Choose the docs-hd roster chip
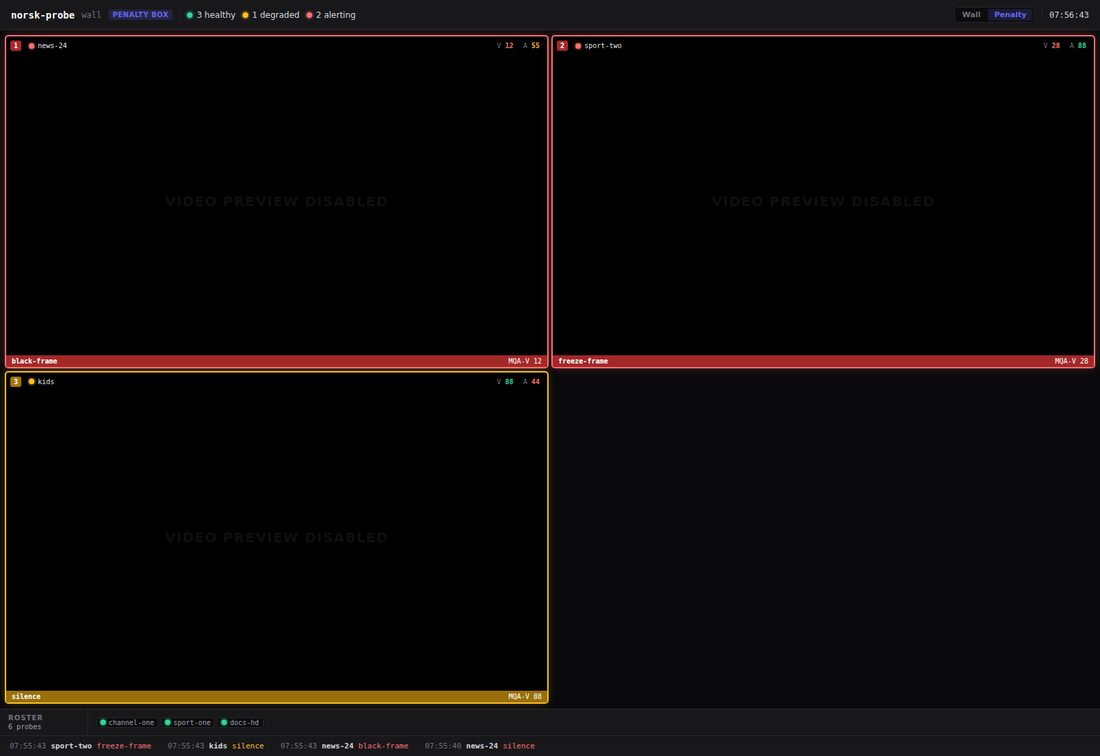 (240, 722)
